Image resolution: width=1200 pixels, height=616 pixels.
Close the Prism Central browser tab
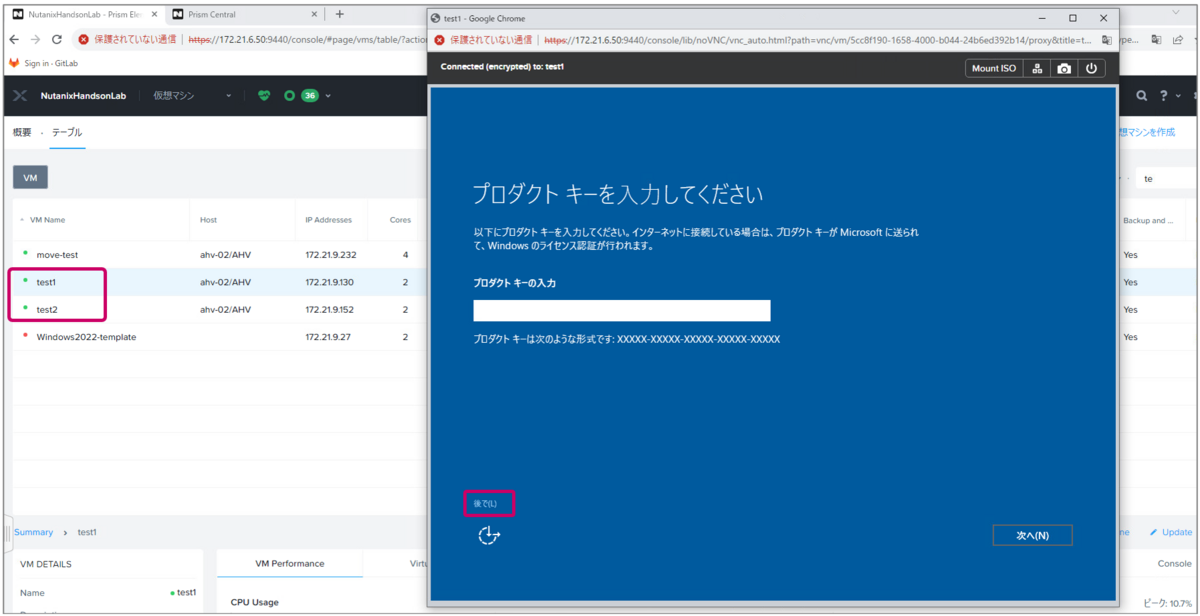314,14
